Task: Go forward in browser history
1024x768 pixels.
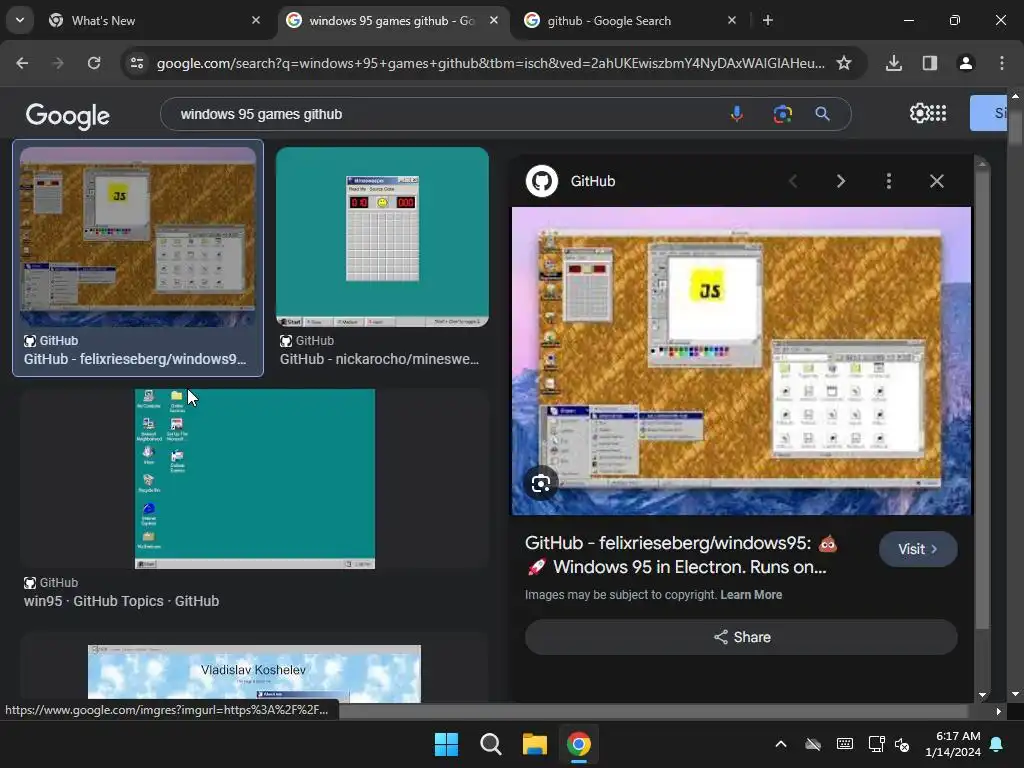Action: click(x=58, y=63)
